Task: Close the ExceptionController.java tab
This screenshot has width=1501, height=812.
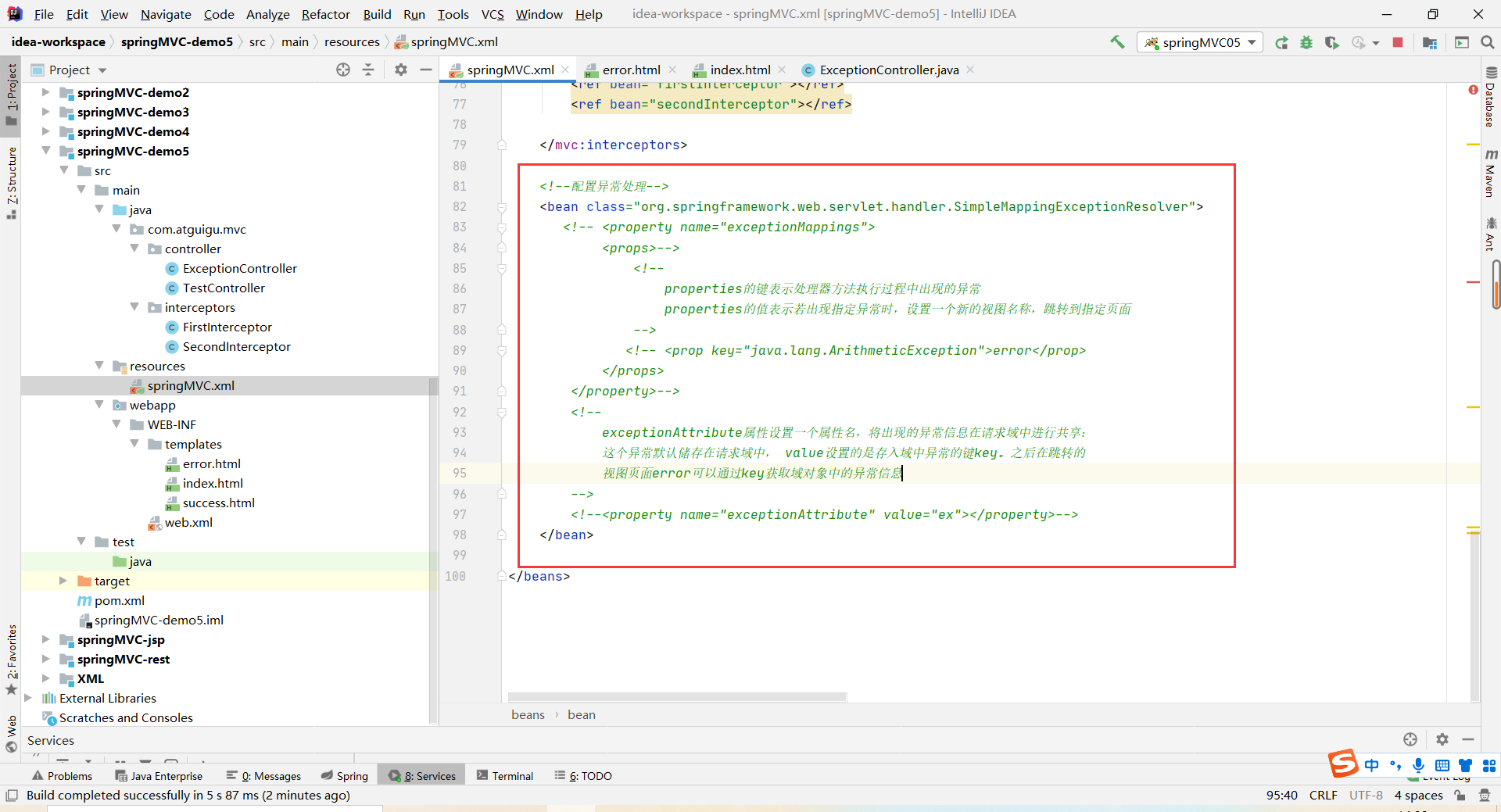Action: click(x=970, y=70)
